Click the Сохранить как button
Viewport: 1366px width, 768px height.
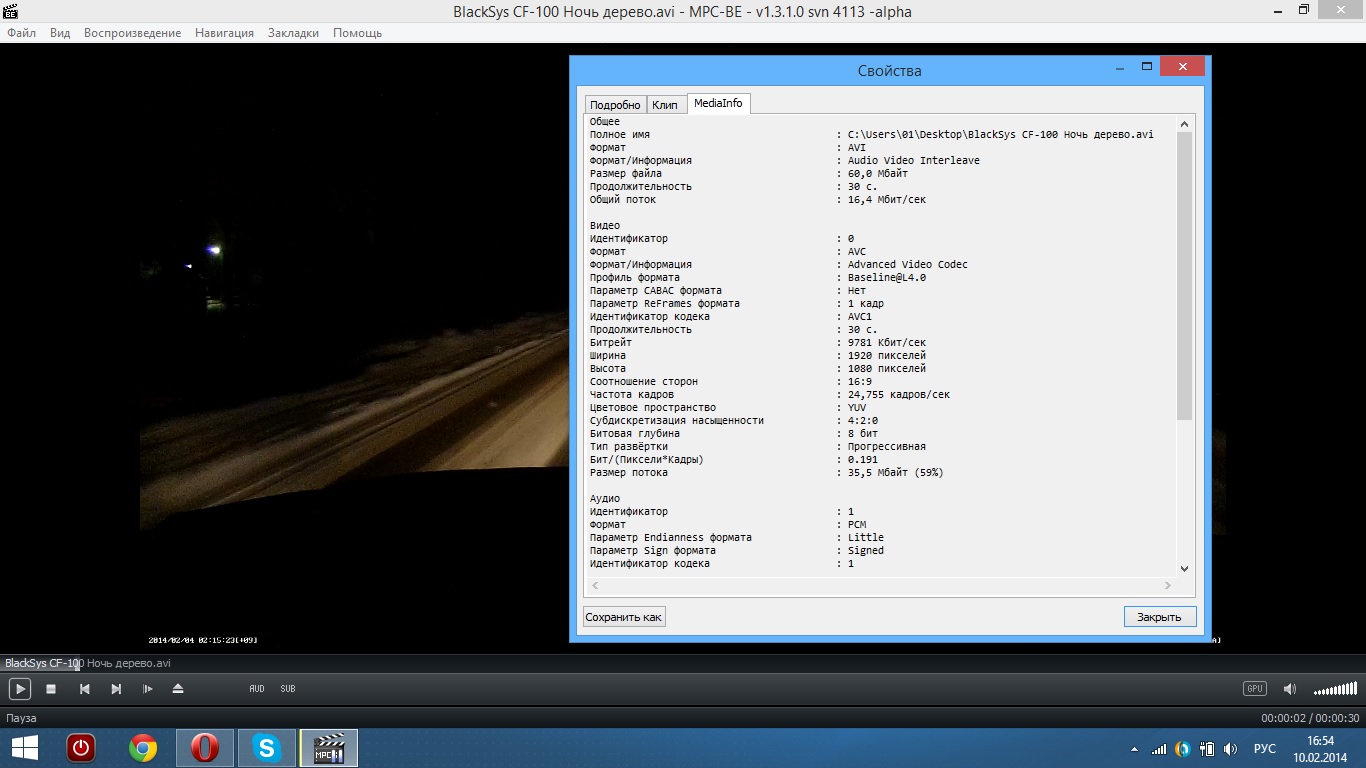point(624,617)
